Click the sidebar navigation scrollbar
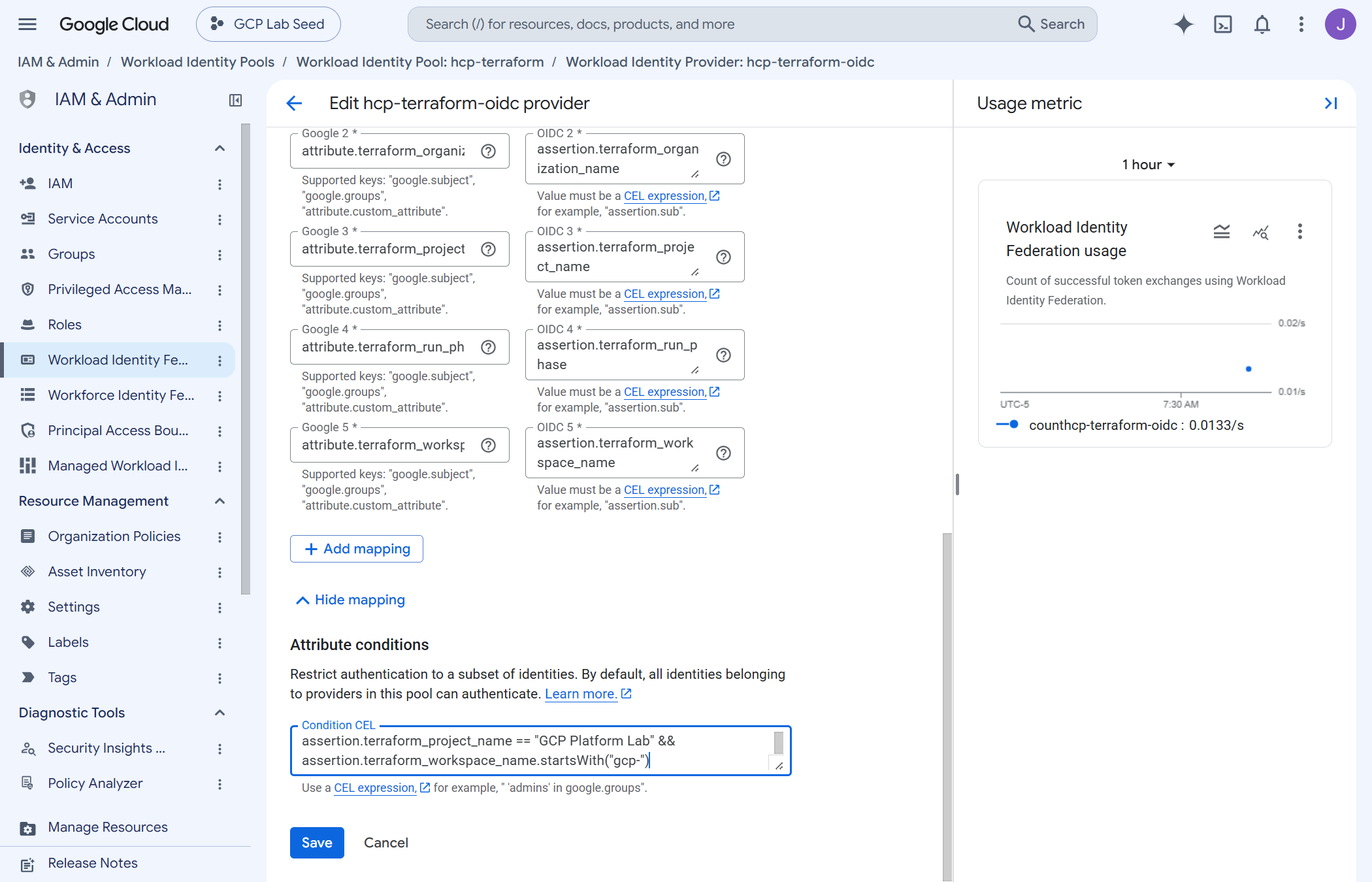Screen dimensions: 1372x882 (245, 359)
